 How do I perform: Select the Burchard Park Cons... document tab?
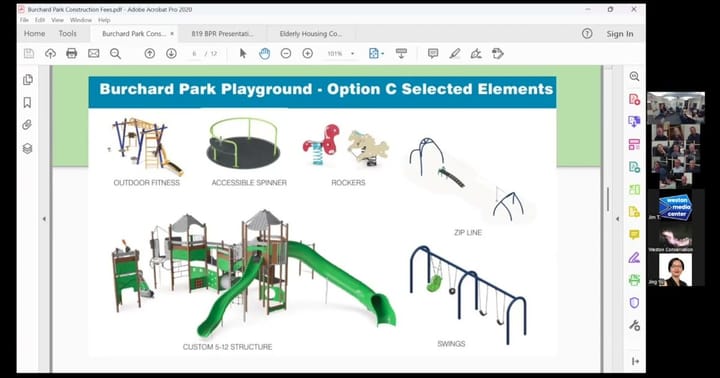point(134,34)
